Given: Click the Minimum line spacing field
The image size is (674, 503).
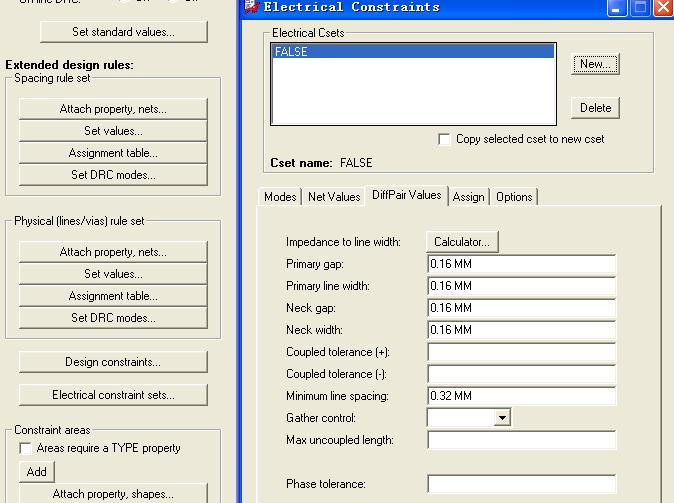Looking at the screenshot, I should coord(521,396).
